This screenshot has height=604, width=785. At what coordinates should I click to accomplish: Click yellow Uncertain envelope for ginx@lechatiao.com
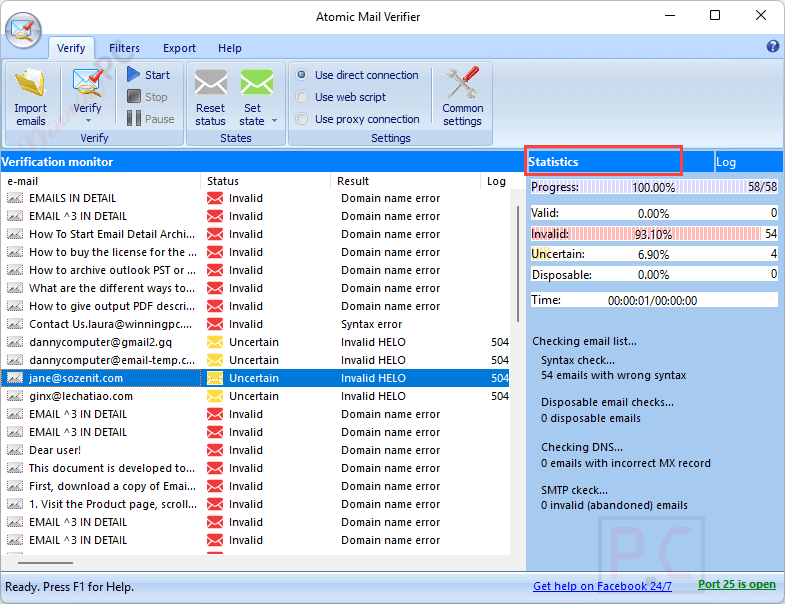[215, 397]
